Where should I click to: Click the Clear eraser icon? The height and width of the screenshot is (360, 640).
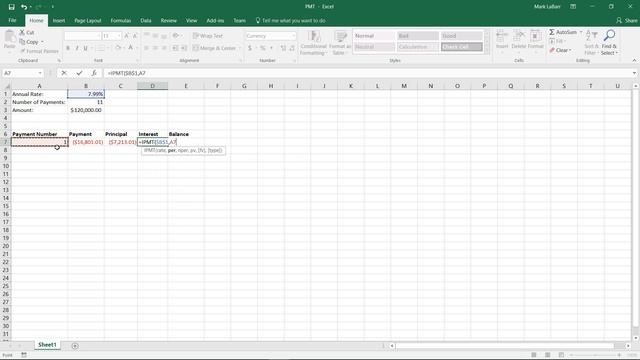[x=552, y=50]
